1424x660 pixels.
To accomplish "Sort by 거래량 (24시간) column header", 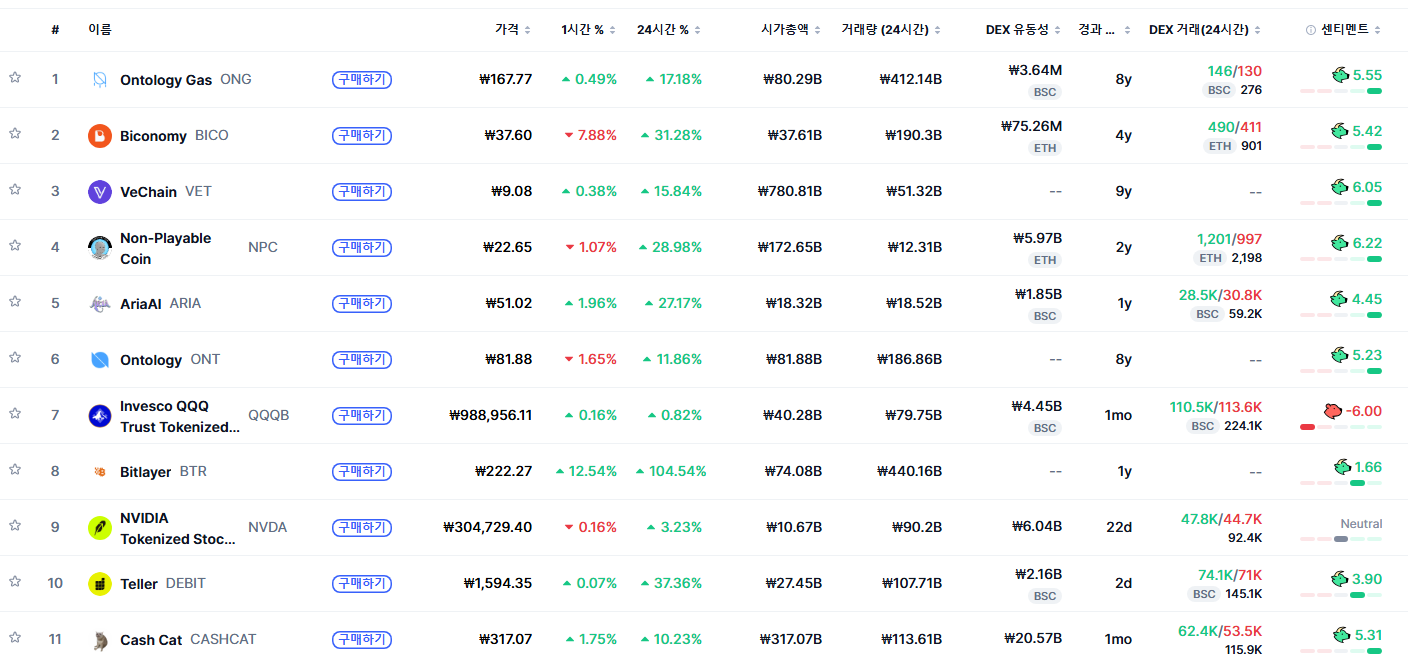I will [x=892, y=30].
